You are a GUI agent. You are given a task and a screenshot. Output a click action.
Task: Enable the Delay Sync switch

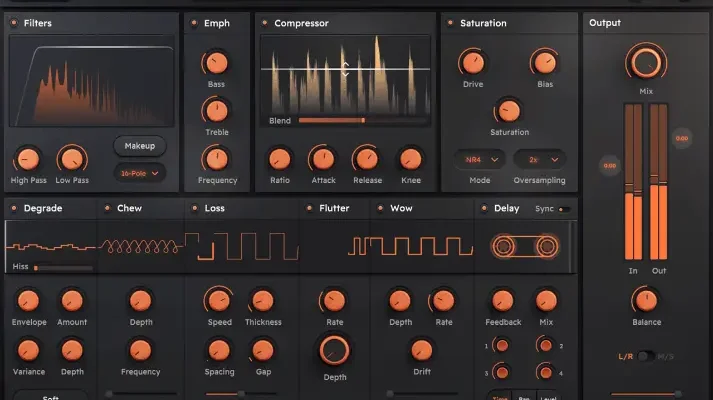(x=565, y=209)
